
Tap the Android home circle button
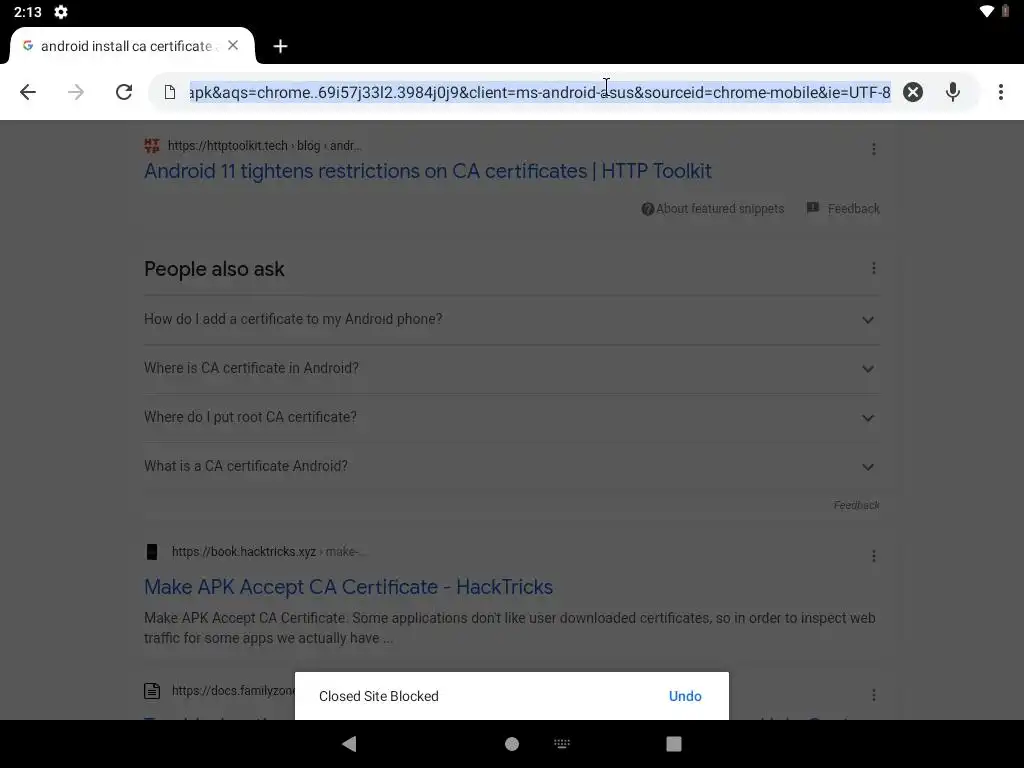point(512,744)
